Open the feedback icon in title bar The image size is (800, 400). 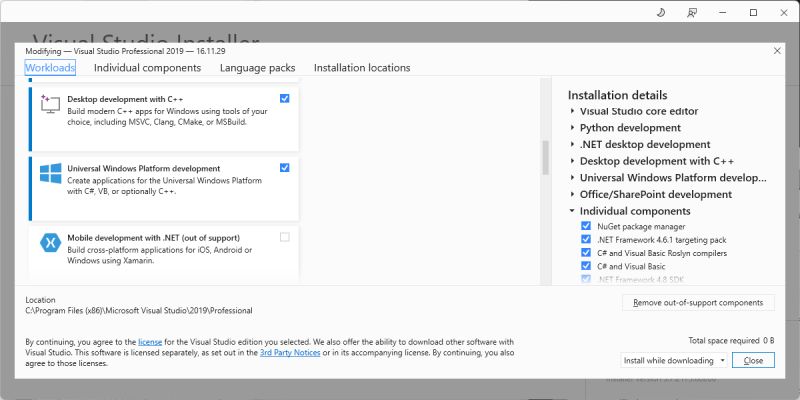pos(691,13)
